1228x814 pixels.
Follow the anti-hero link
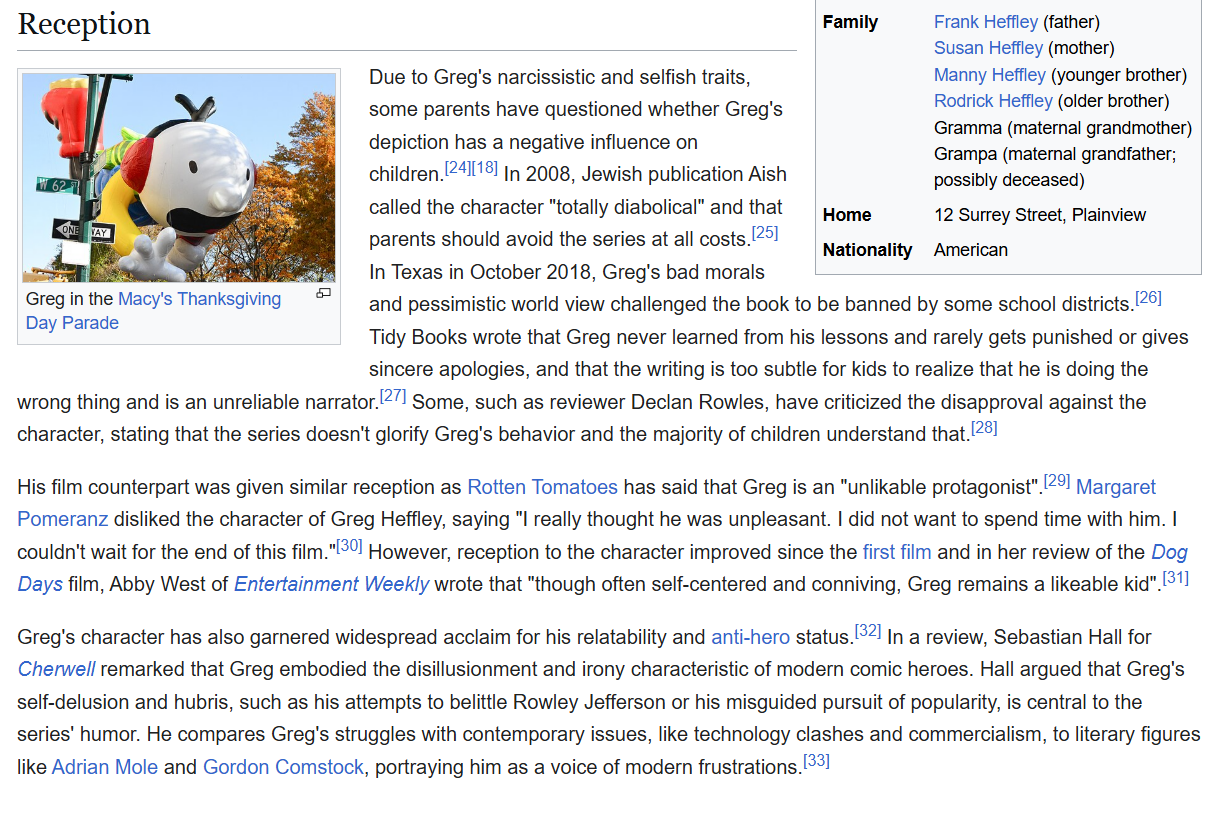tap(750, 638)
